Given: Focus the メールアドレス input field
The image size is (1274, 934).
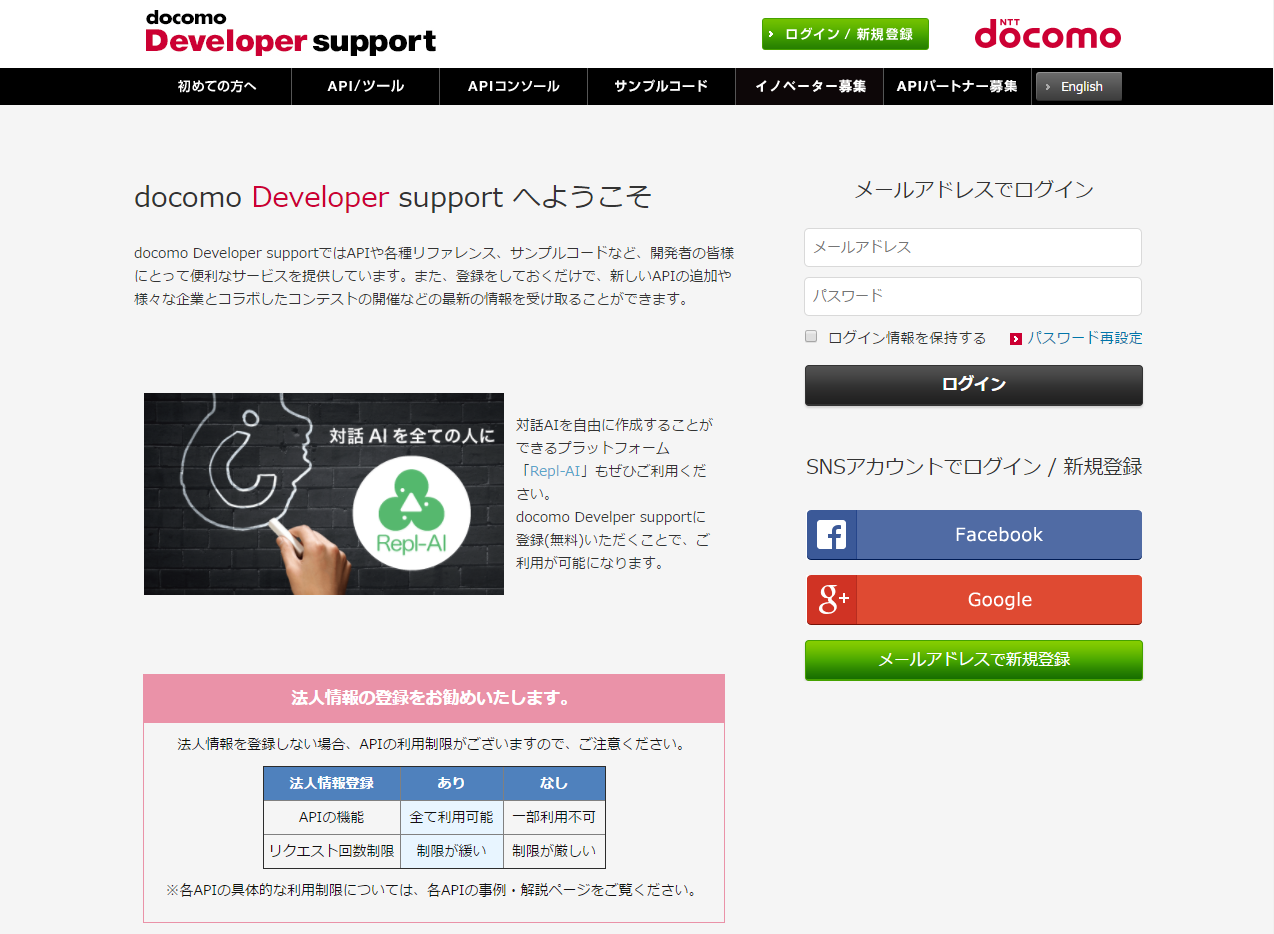Looking at the screenshot, I should coord(973,247).
